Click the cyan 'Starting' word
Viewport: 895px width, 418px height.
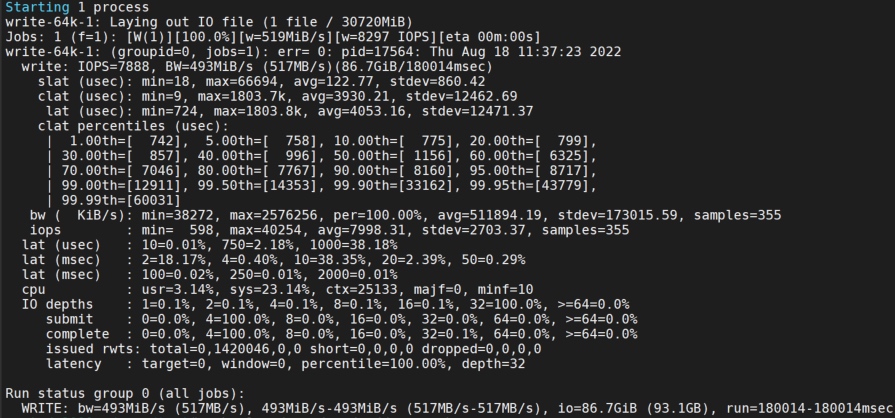[37, 7]
